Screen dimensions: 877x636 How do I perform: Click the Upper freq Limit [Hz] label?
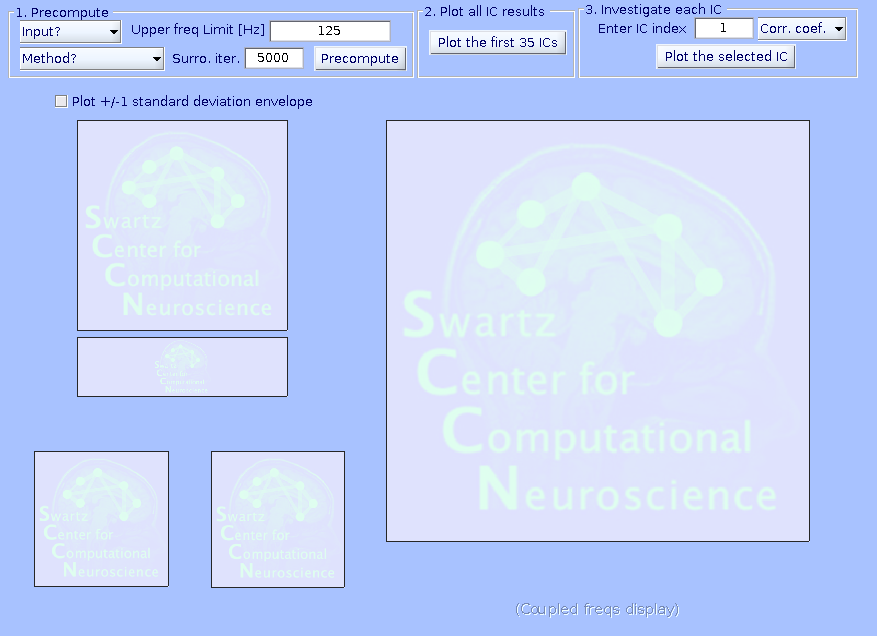[x=198, y=30]
